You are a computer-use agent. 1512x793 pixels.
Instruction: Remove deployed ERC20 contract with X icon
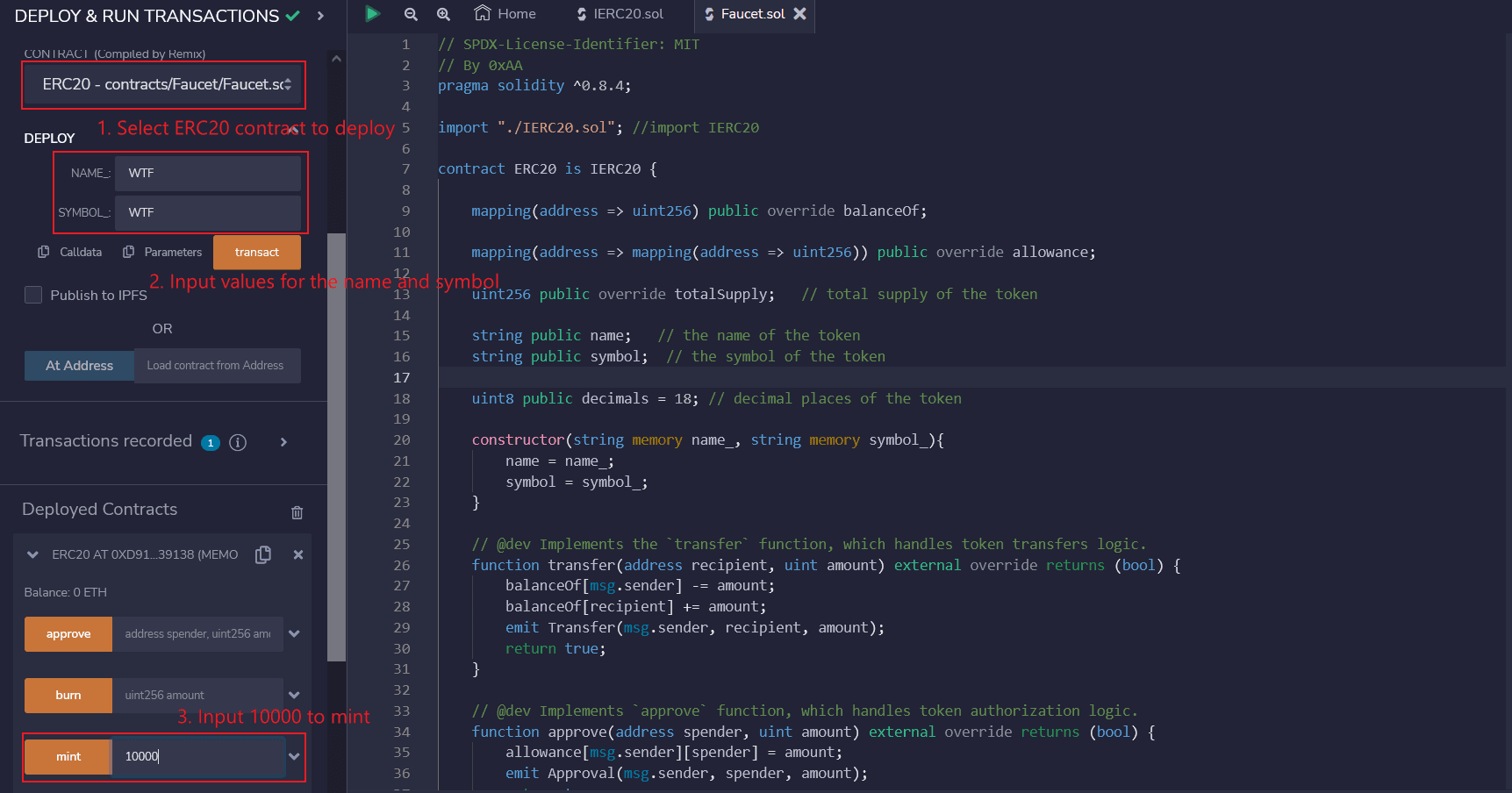298,554
